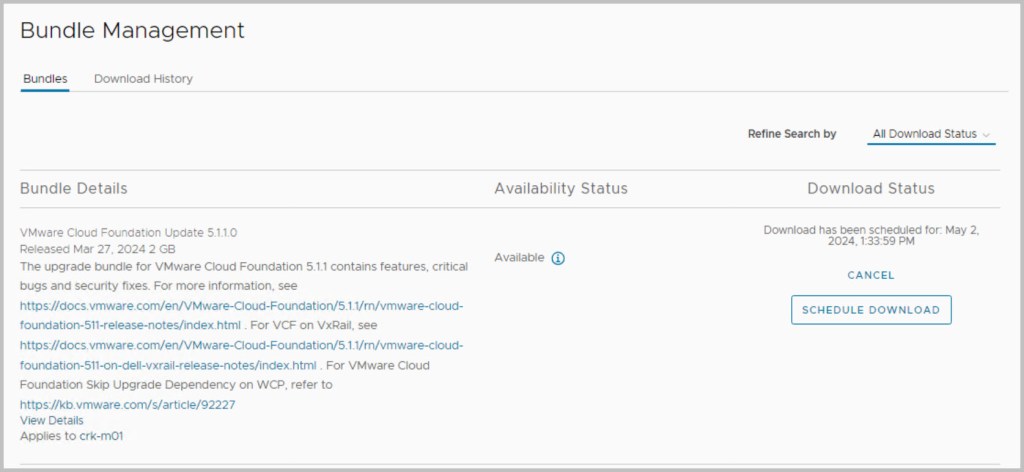Click the info icon beside Available status

(558, 258)
